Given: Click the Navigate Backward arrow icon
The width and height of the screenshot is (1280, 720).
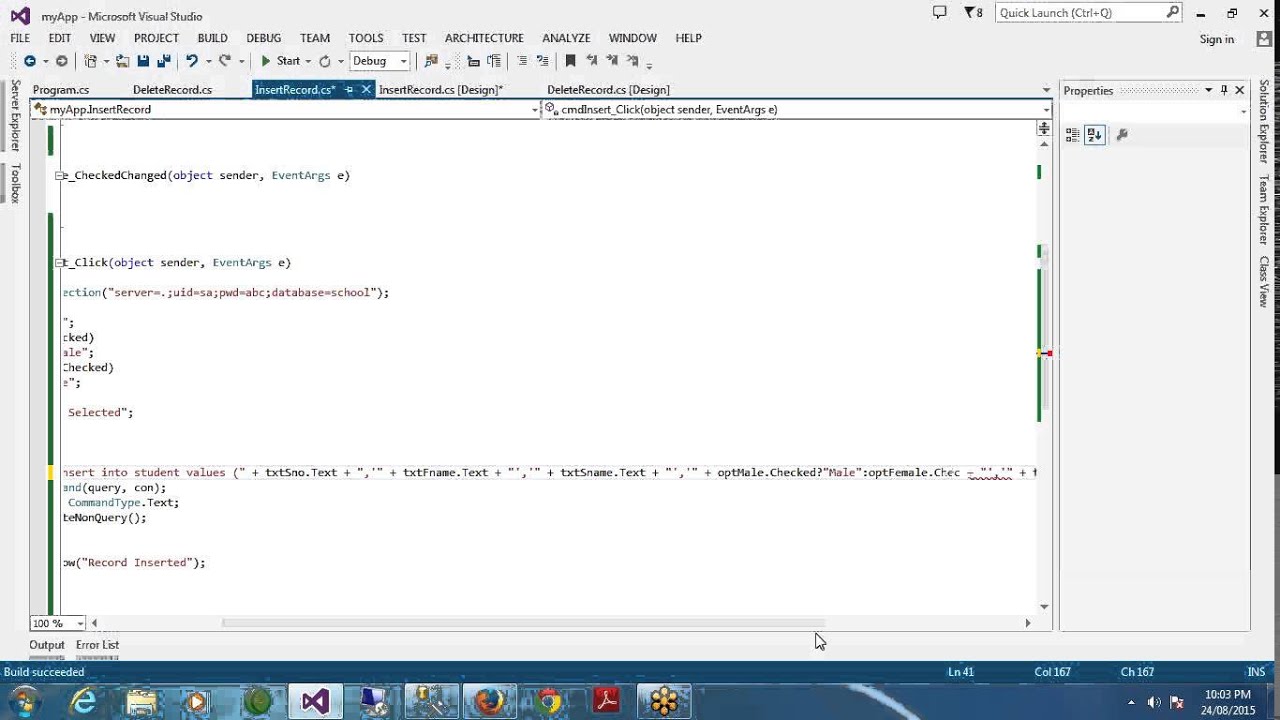Looking at the screenshot, I should point(29,61).
